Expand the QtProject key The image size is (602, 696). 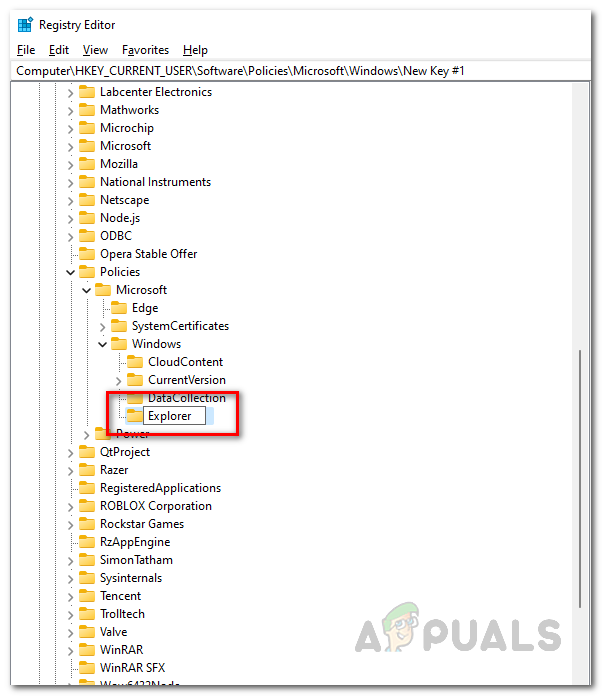(x=70, y=453)
